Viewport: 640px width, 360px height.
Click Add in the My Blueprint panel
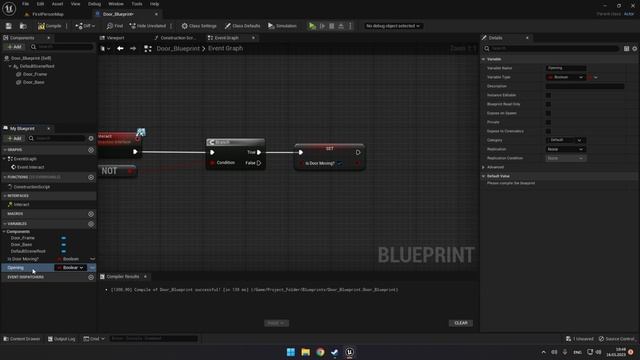tap(14, 138)
